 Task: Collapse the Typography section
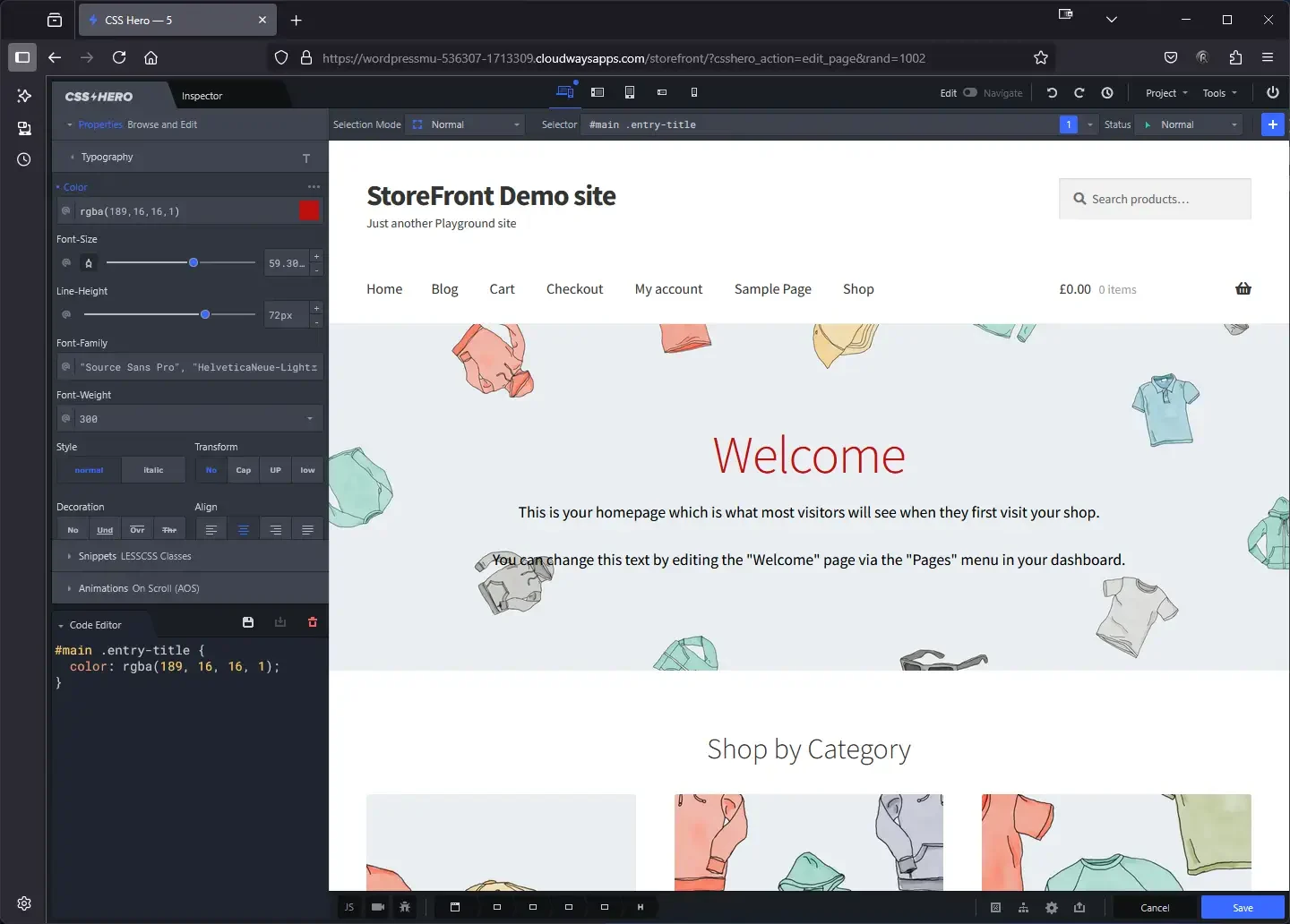point(190,157)
